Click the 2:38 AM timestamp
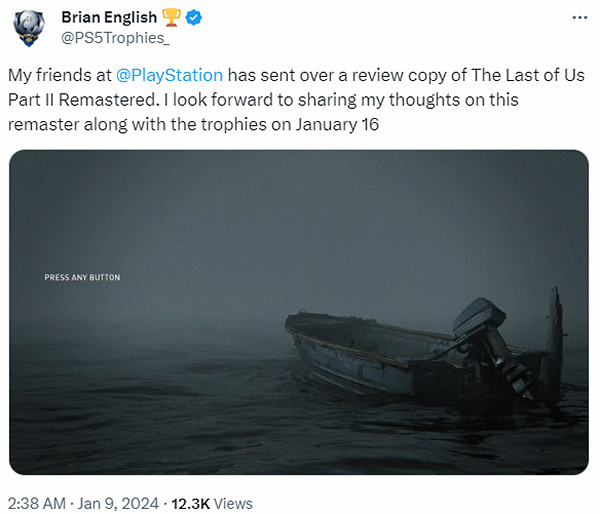600x514 pixels. (36, 503)
